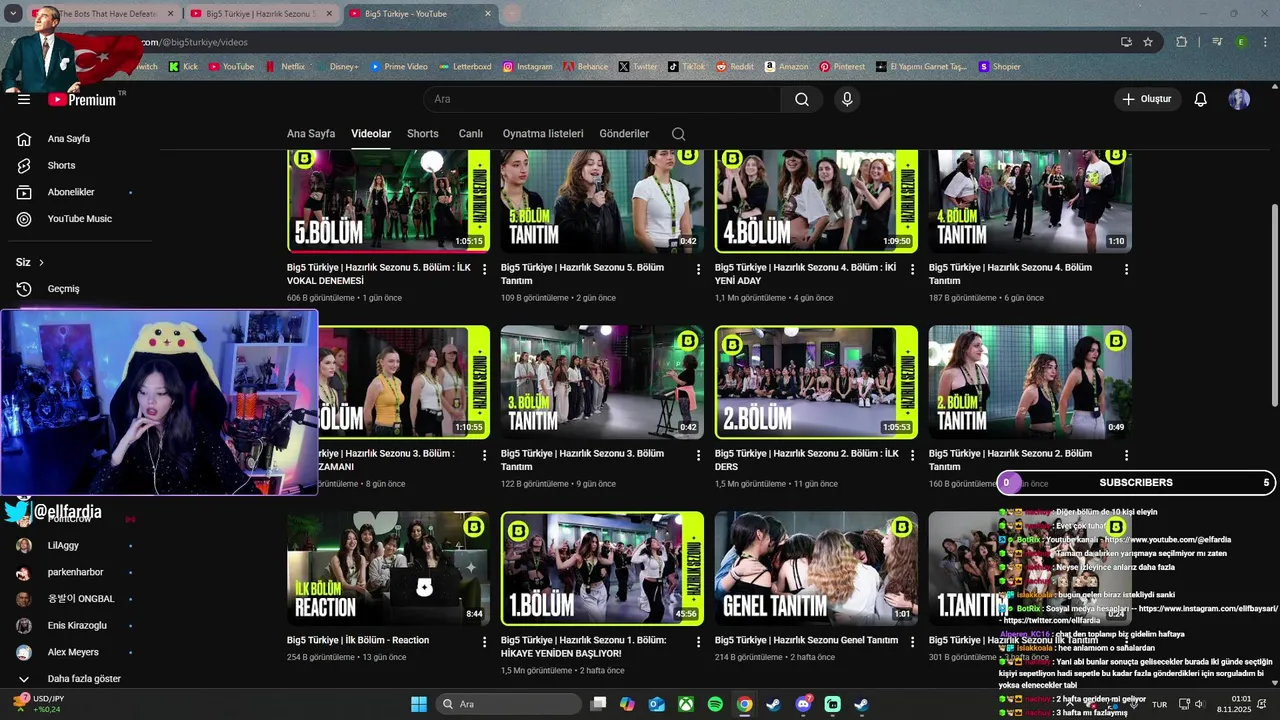Switch to the Shorts channel tab
The image size is (1280, 720).
click(423, 134)
